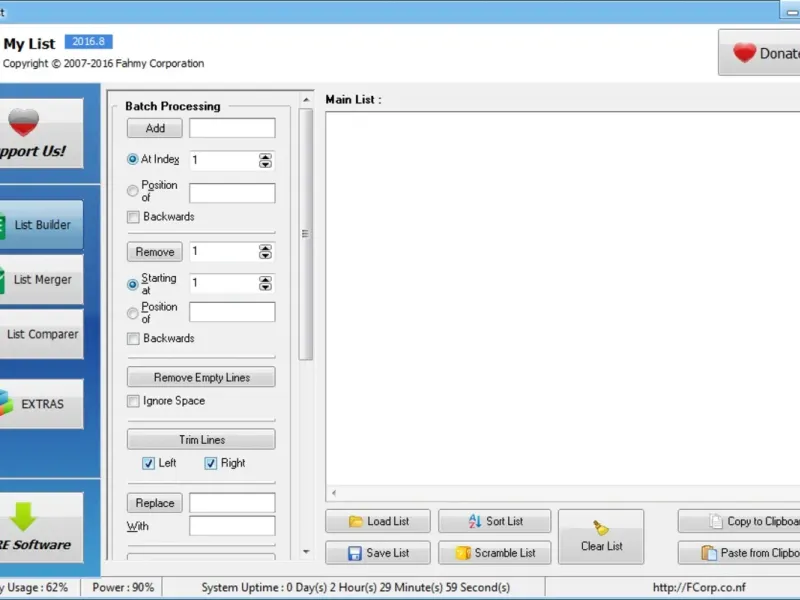Click the Usage : 62% status entry

coord(34,588)
